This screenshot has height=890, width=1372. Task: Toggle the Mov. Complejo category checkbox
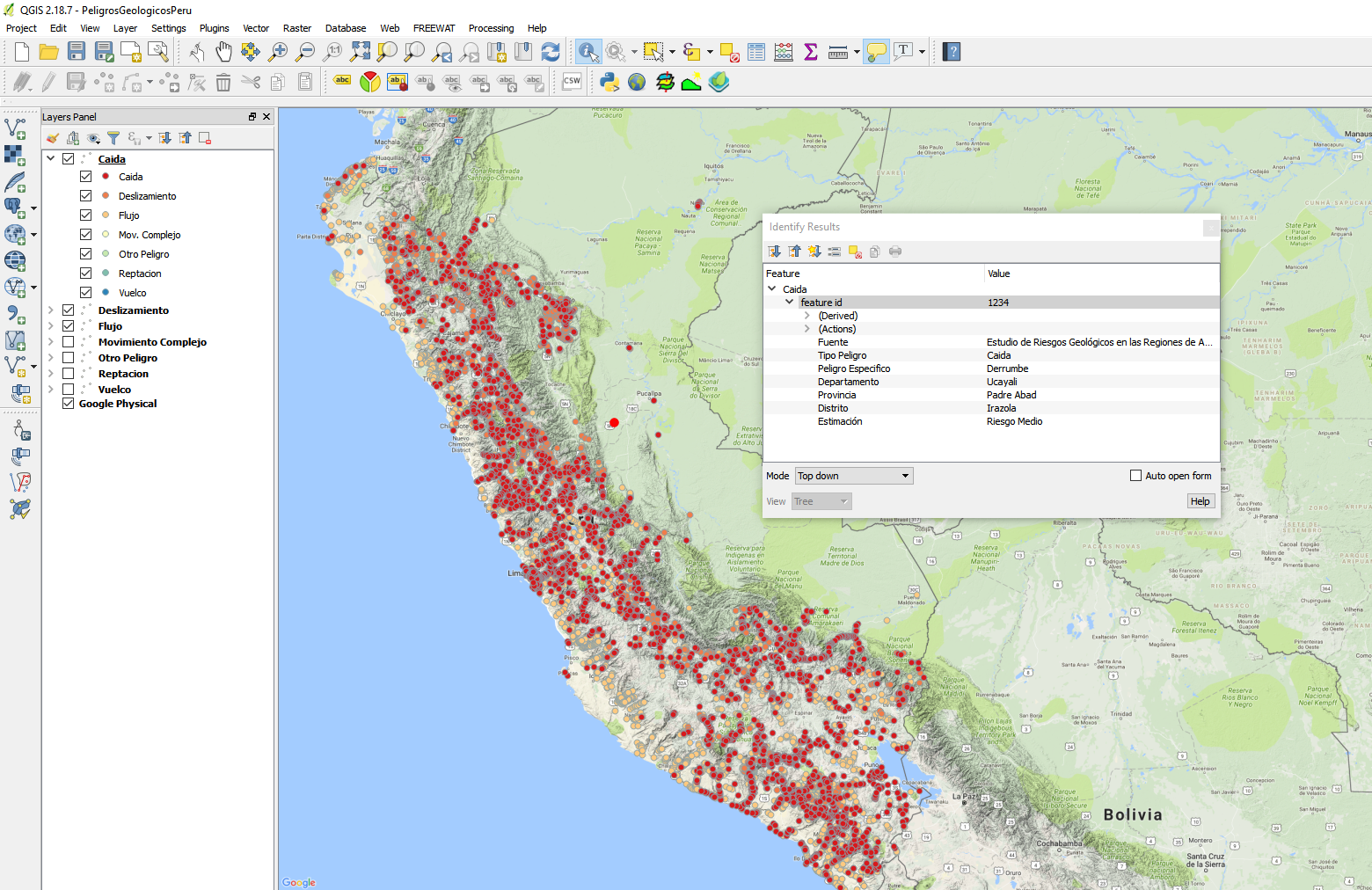tap(85, 235)
